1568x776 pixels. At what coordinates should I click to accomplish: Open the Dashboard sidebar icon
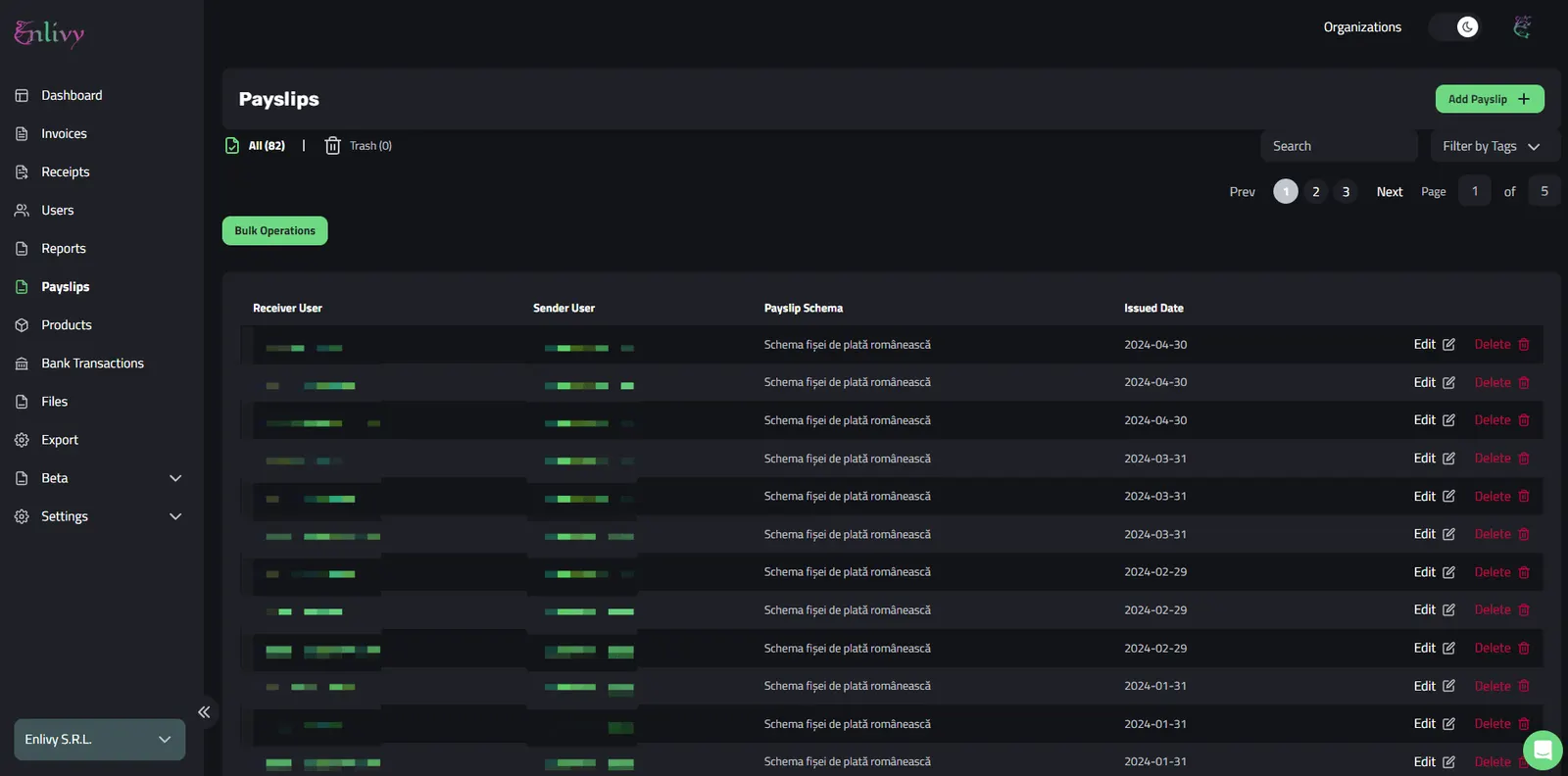[x=22, y=95]
